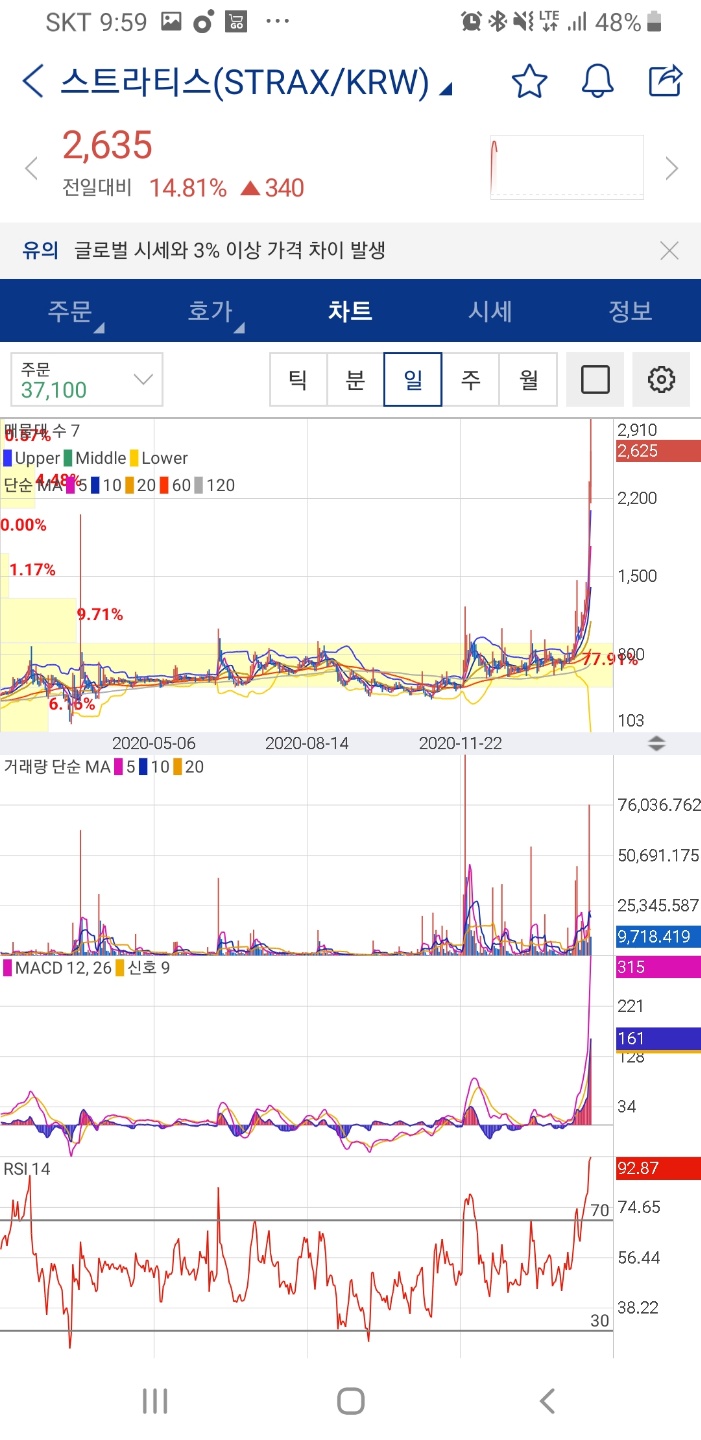Open price alert bell icon

[x=597, y=81]
